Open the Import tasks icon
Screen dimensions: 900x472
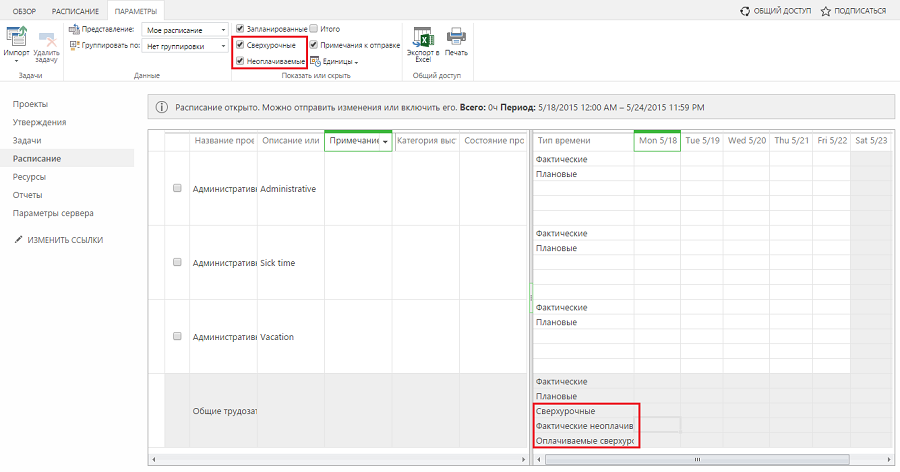click(x=16, y=37)
